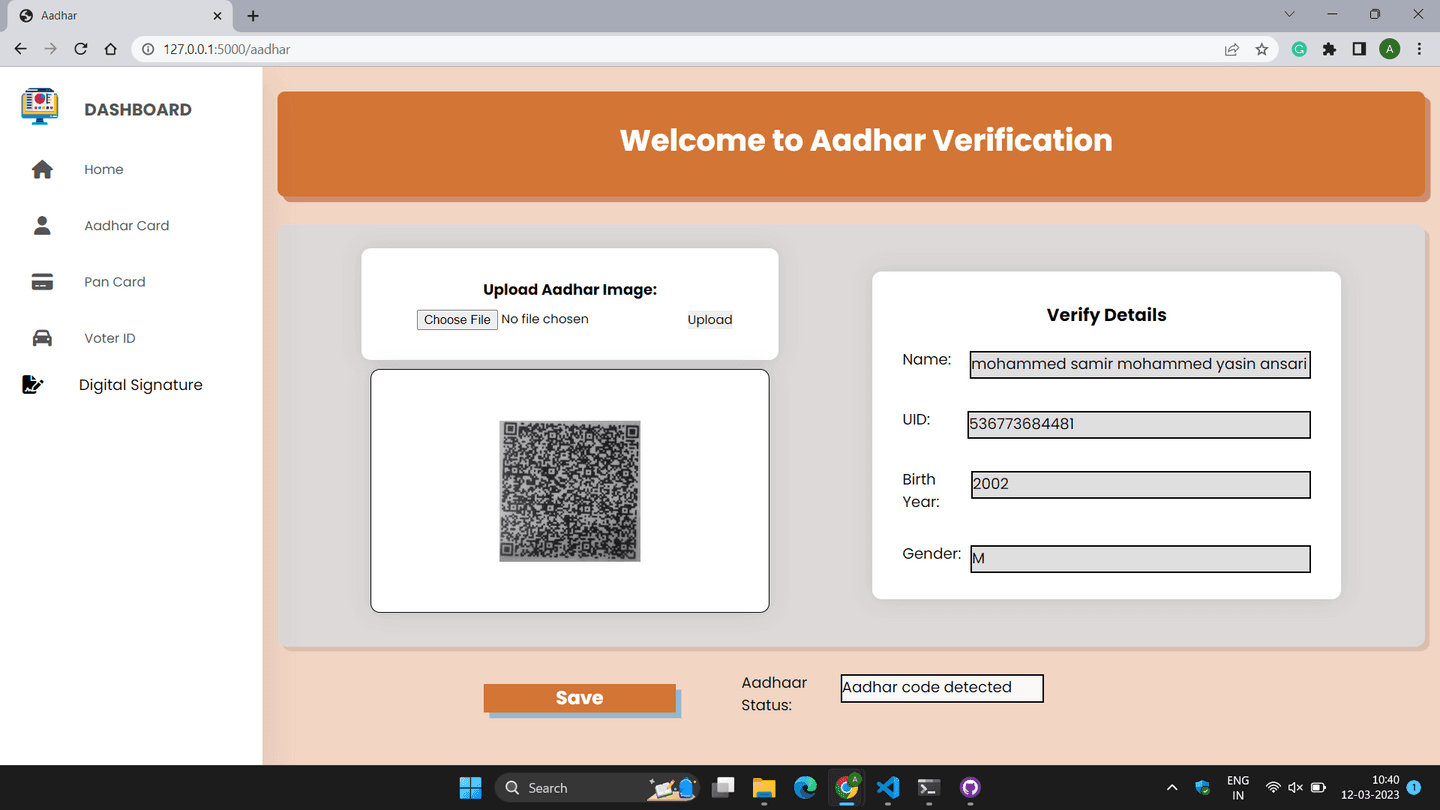The width and height of the screenshot is (1440, 810).
Task: Open the tab search dropdown arrow
Action: (1289, 14)
